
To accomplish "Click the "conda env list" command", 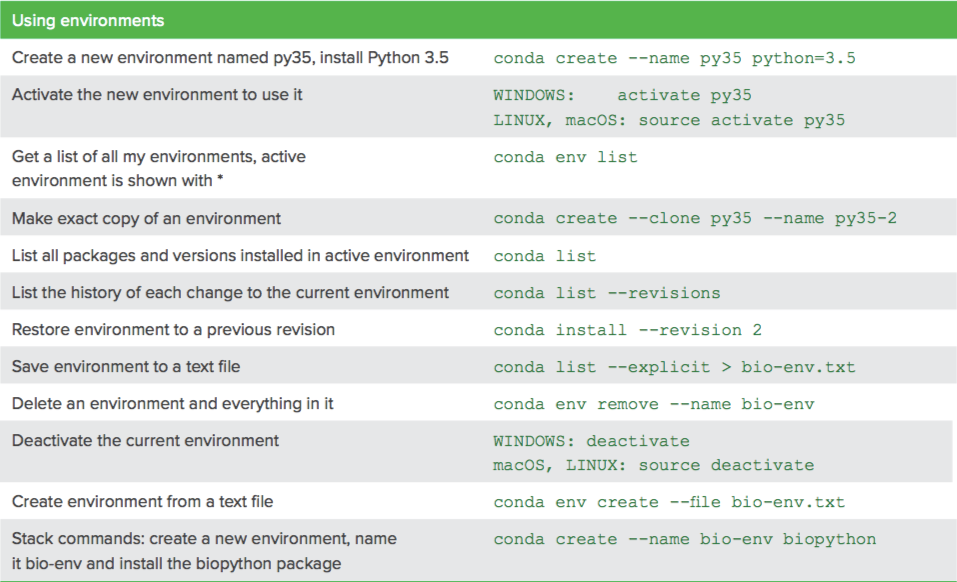I will point(565,157).
